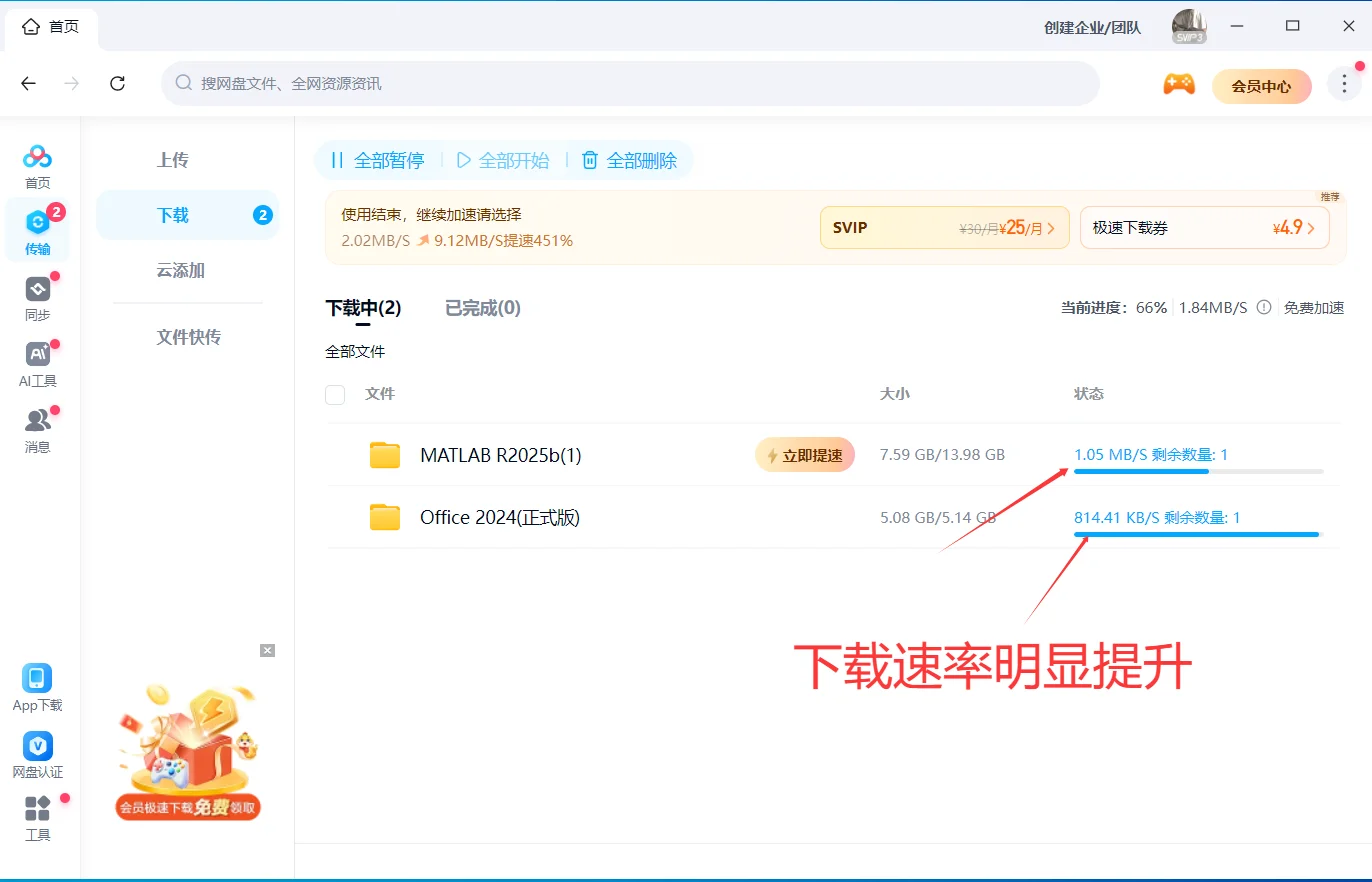Click the game controller icon near search bar
The height and width of the screenshot is (882, 1372).
(x=1179, y=85)
